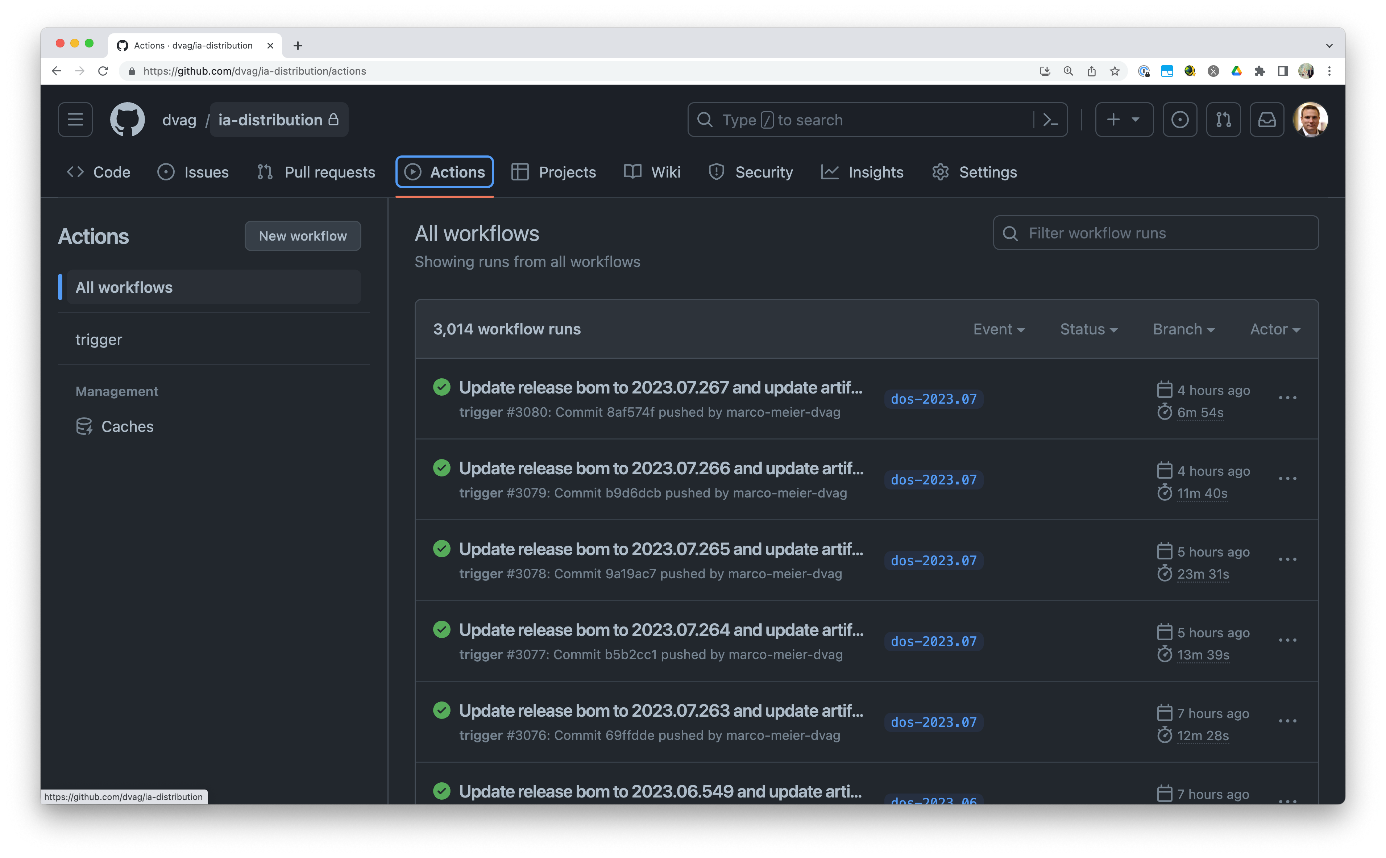
Task: Switch to the Wiki tab
Action: click(652, 172)
